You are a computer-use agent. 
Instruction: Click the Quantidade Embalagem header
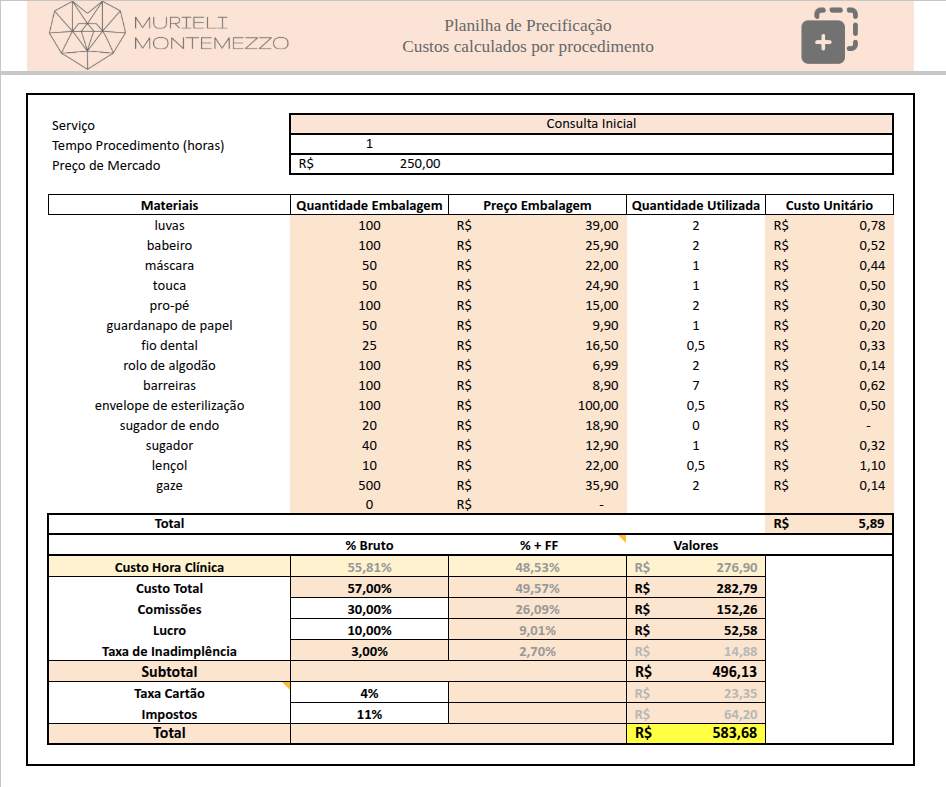pyautogui.click(x=368, y=204)
